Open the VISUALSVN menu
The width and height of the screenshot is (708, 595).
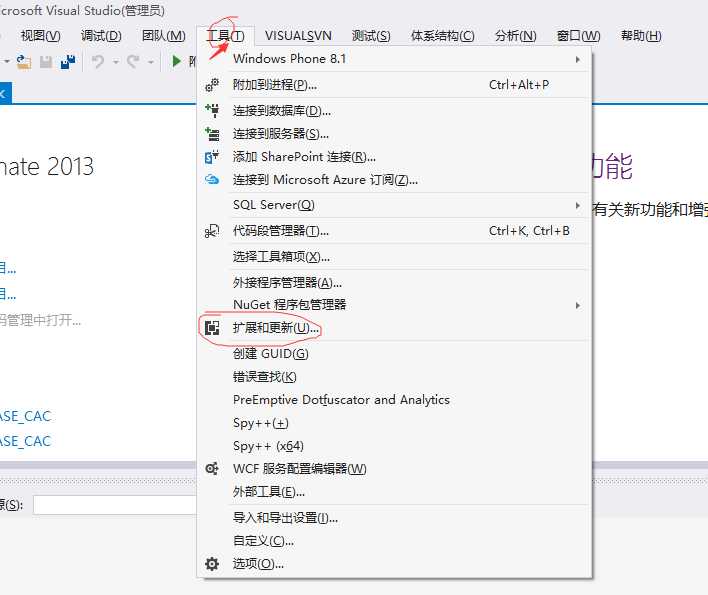298,36
